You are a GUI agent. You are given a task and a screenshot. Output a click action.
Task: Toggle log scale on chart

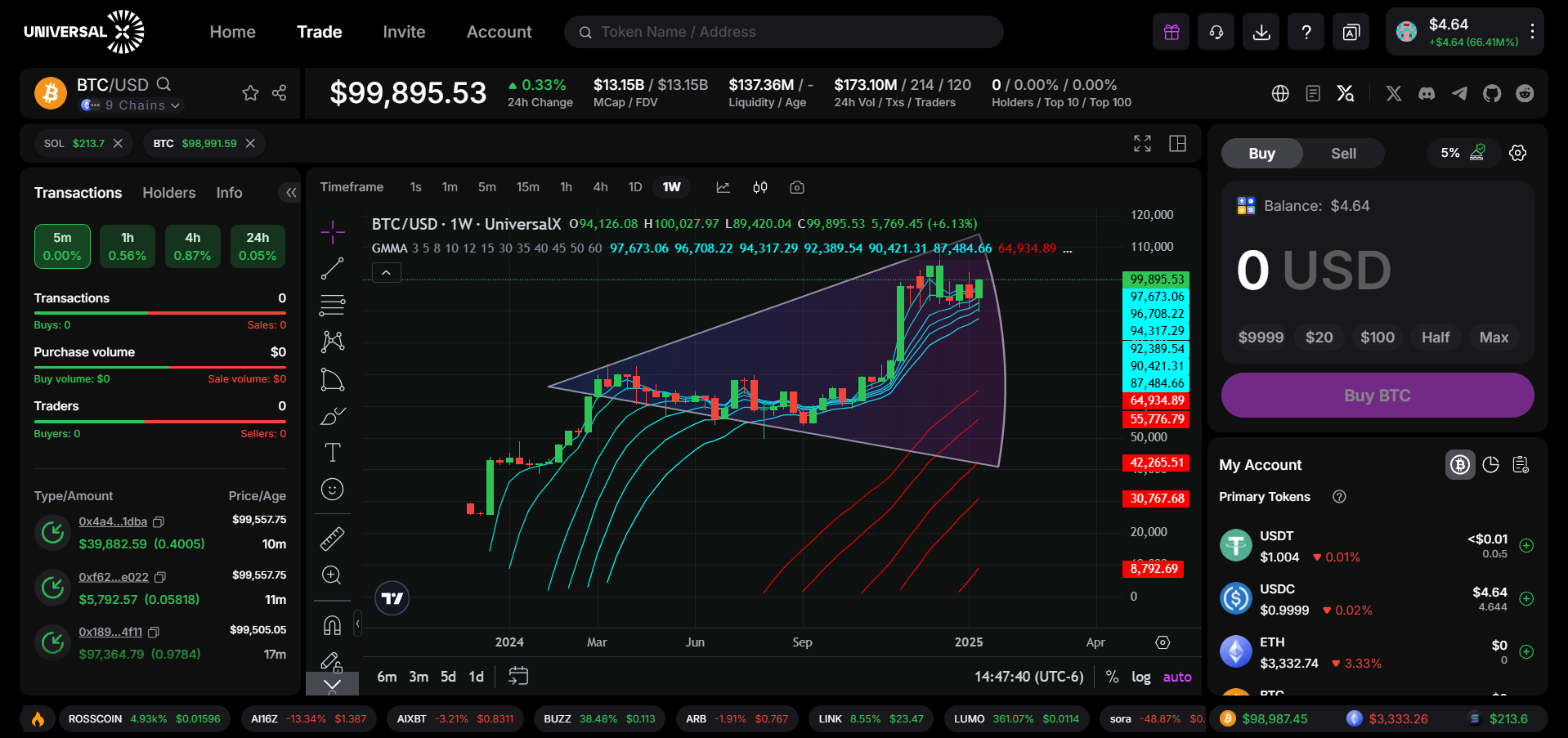(1141, 677)
